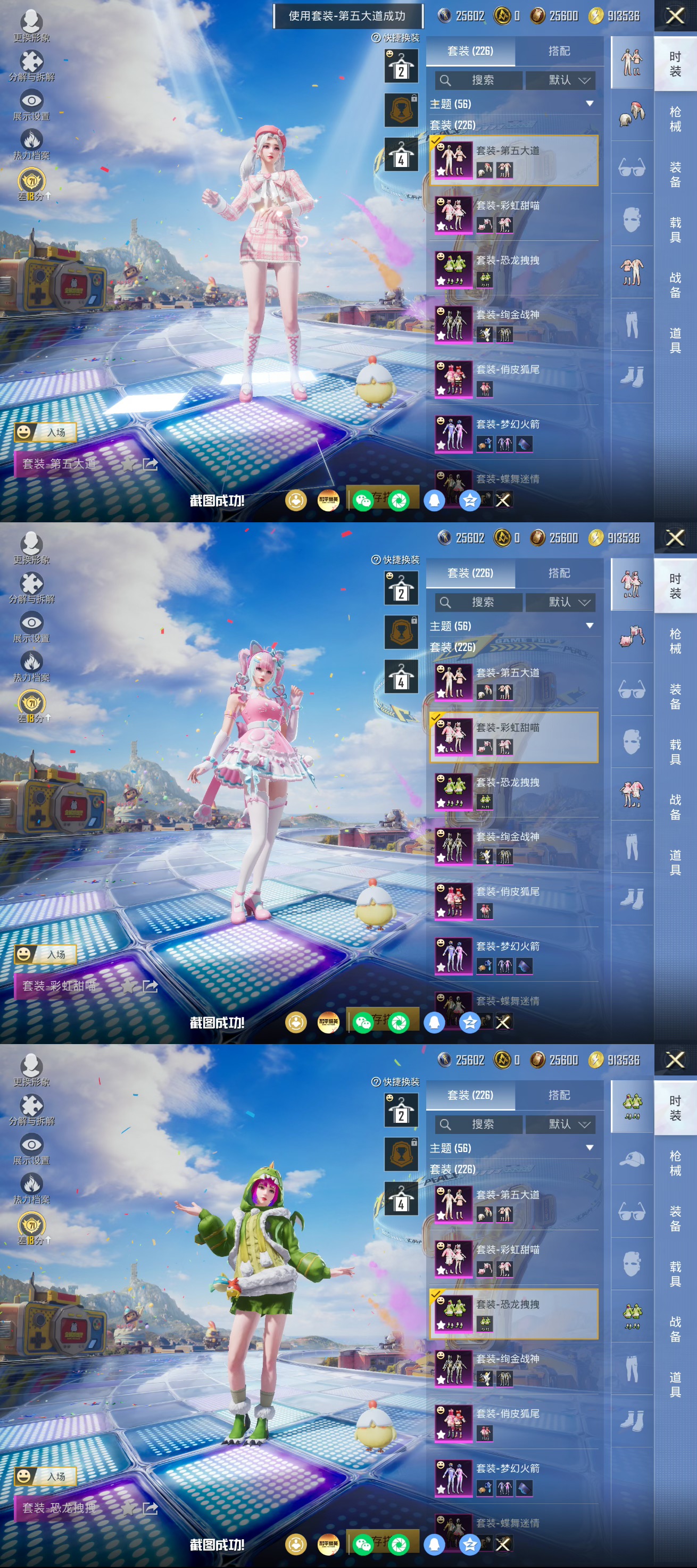The height and width of the screenshot is (1568, 697).
Task: Open 分解与拆解 puzzle icon in the middle screenshot
Action: [x=31, y=583]
